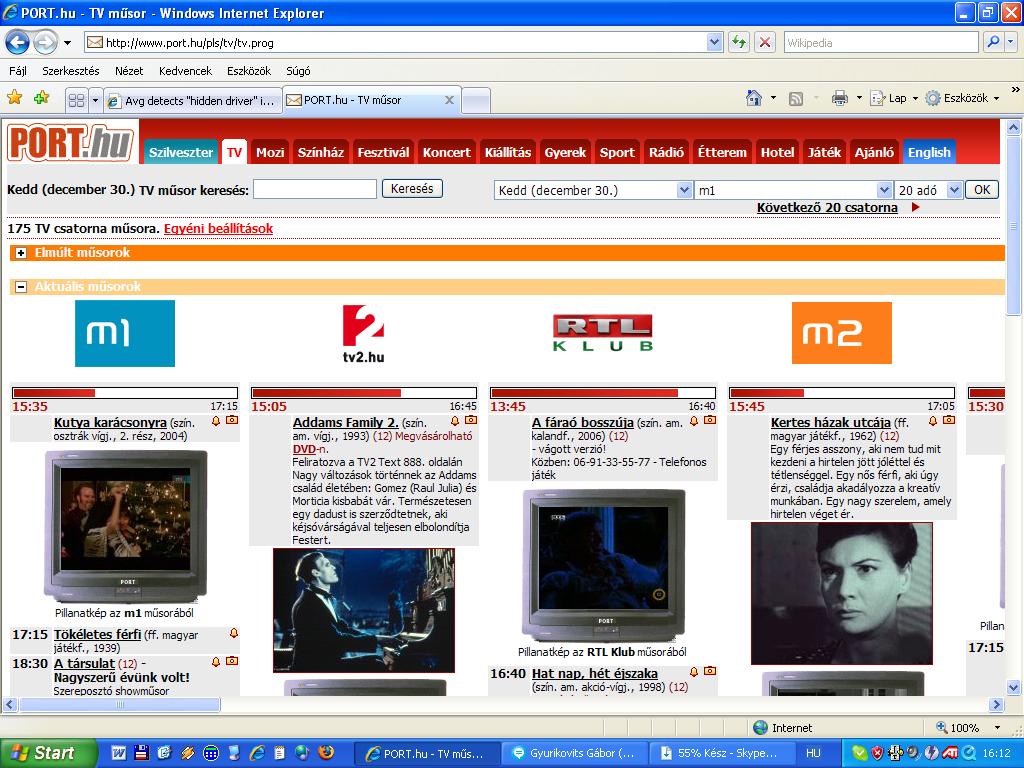1024x768 pixels.
Task: Open the Lap menu dropdown in the command bar
Action: pos(894,99)
